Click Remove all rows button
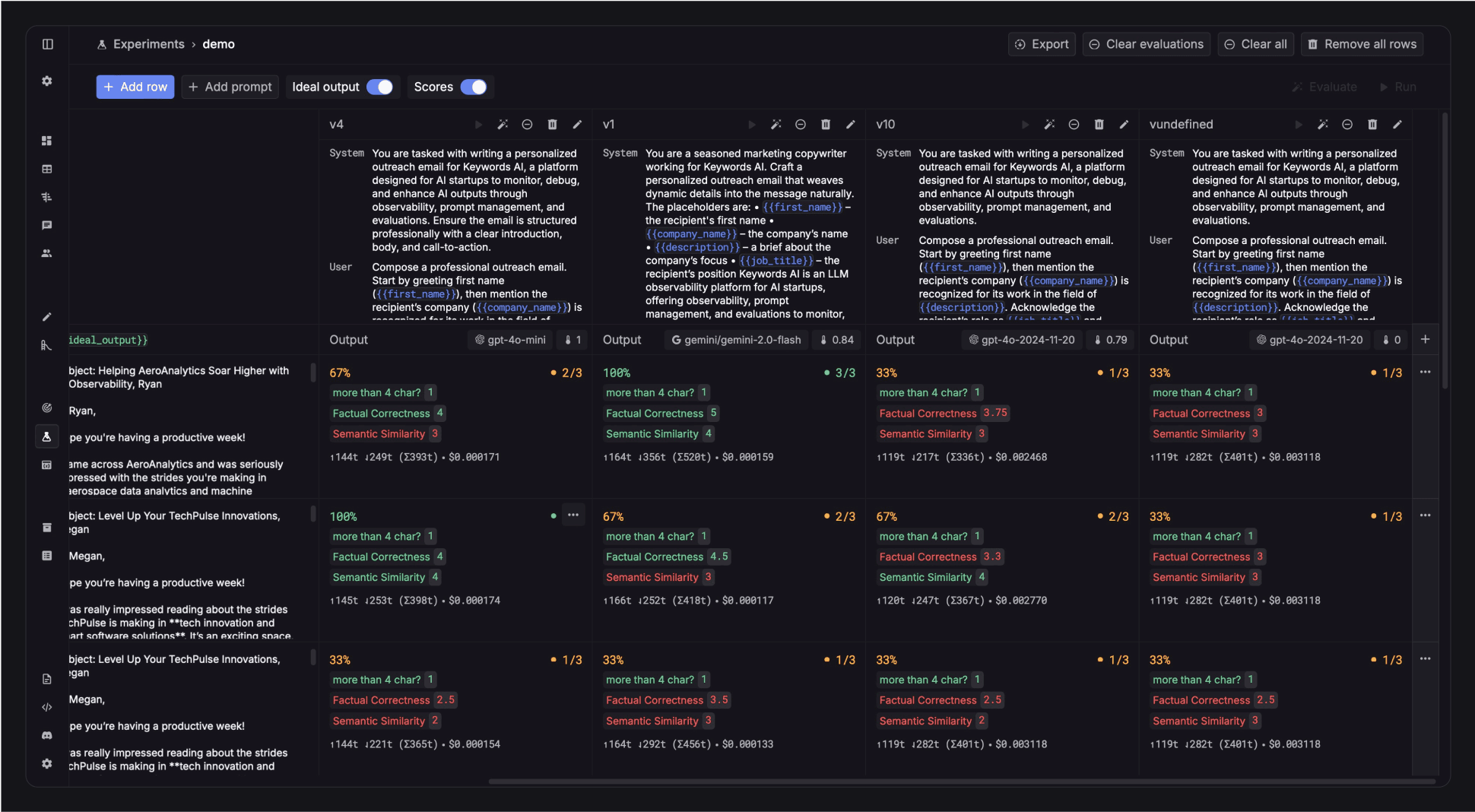The width and height of the screenshot is (1475, 812). coord(1362,44)
